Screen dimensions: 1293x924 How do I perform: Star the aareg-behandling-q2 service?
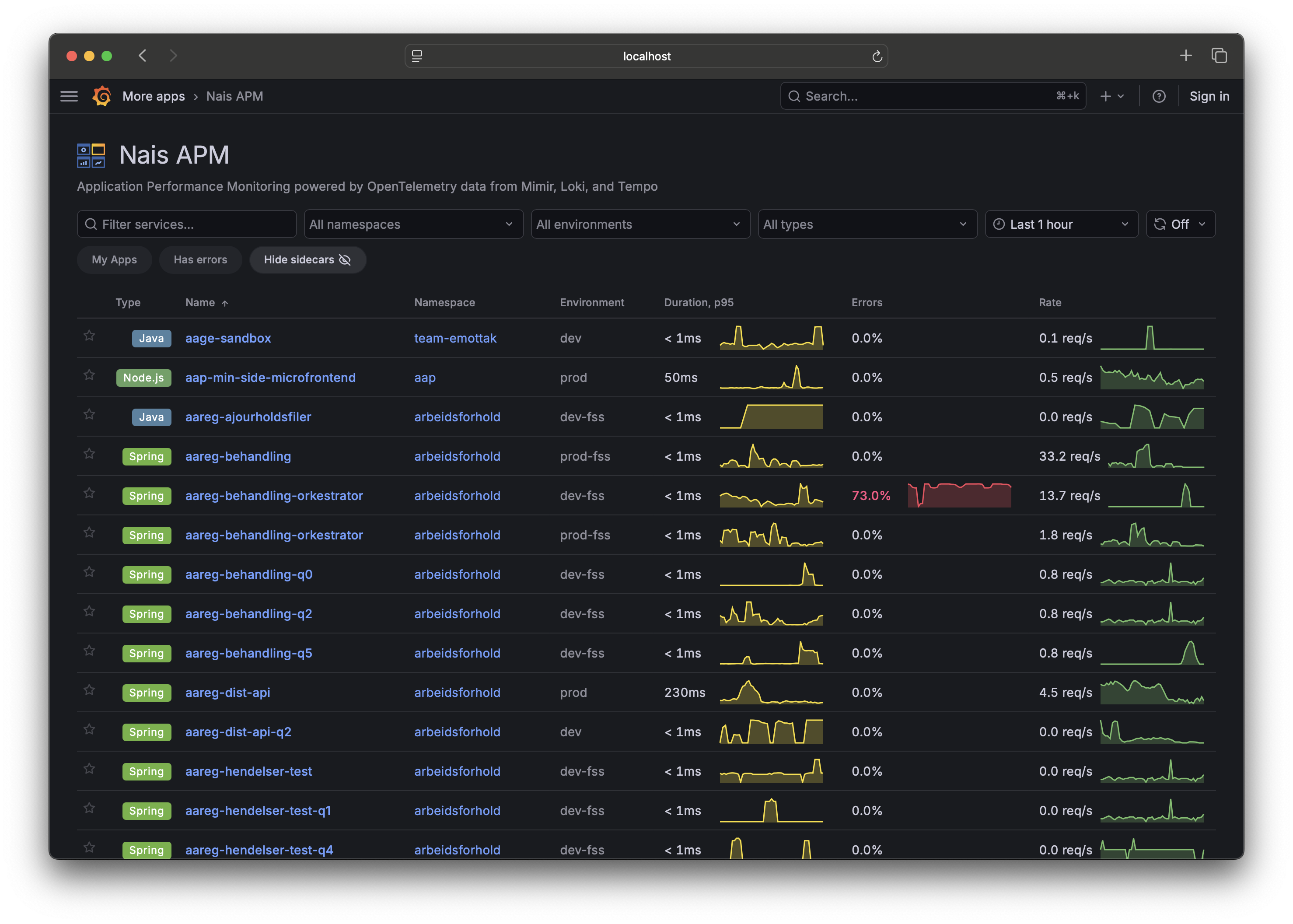[89, 611]
